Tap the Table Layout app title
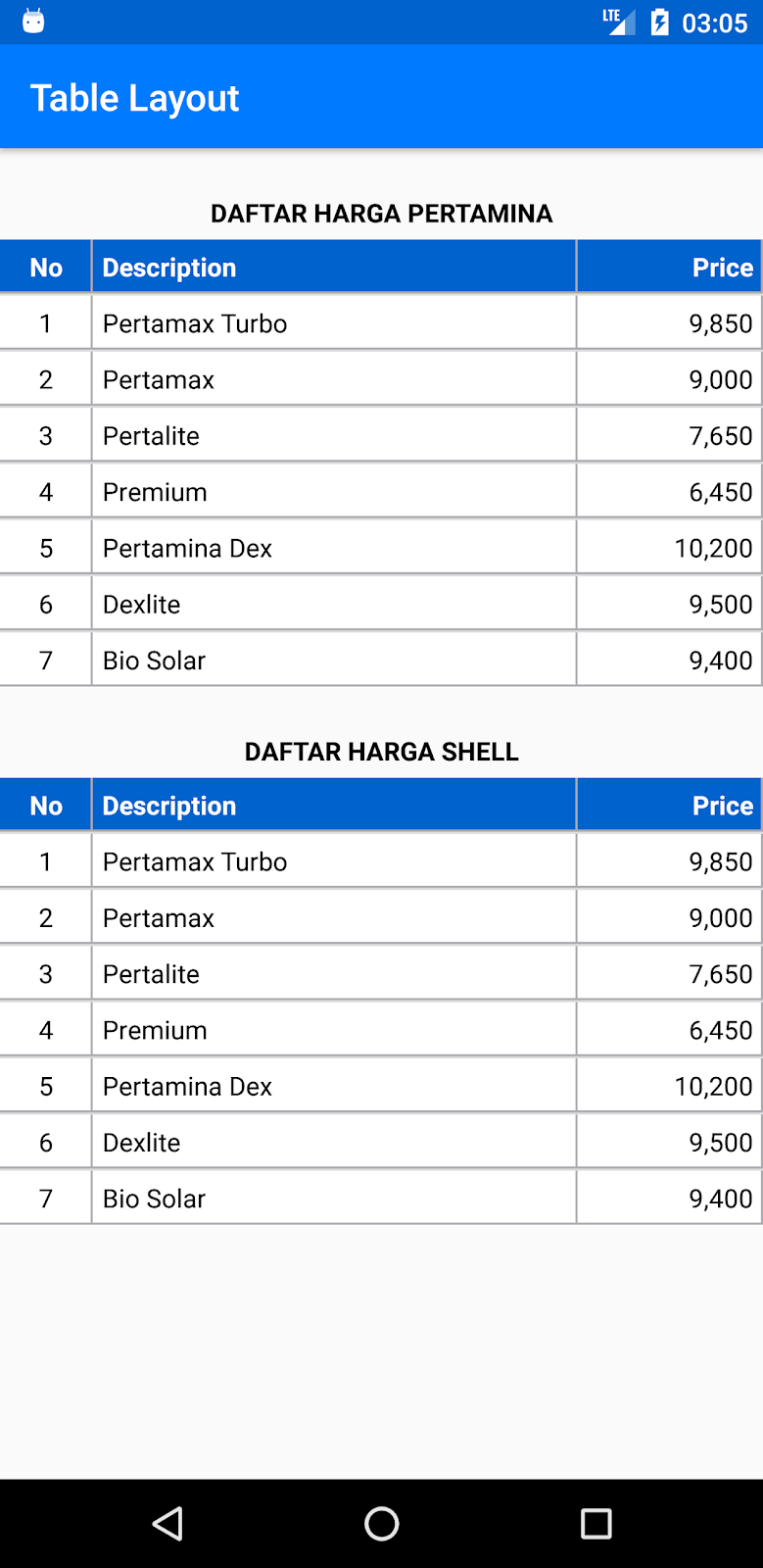This screenshot has width=763, height=1568. click(x=136, y=97)
